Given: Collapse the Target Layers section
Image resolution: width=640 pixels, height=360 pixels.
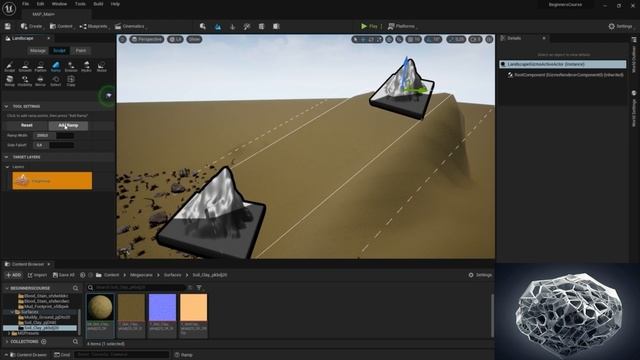Looking at the screenshot, I should coord(7,157).
